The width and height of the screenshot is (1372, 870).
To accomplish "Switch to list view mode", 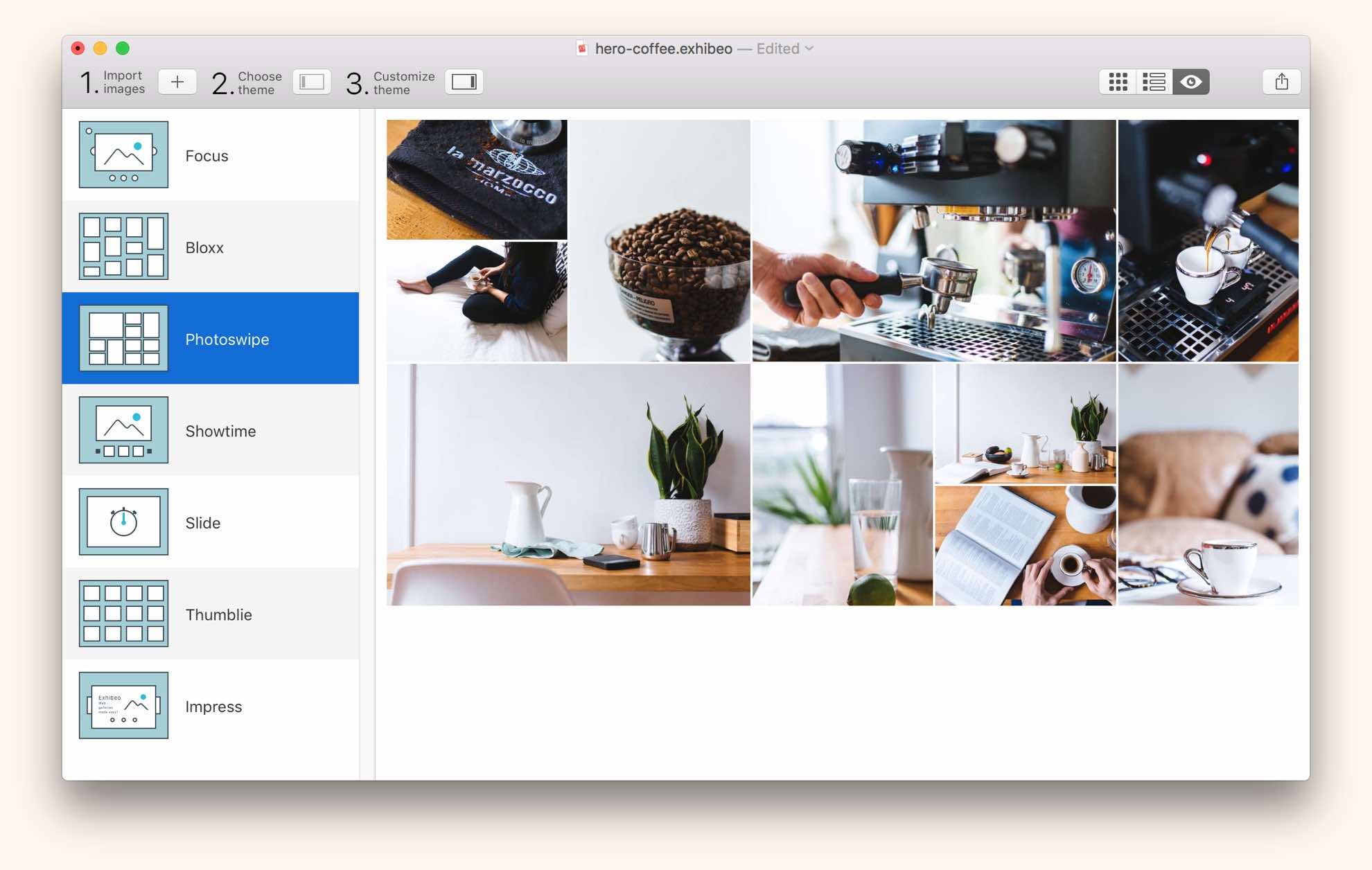I will (1154, 82).
